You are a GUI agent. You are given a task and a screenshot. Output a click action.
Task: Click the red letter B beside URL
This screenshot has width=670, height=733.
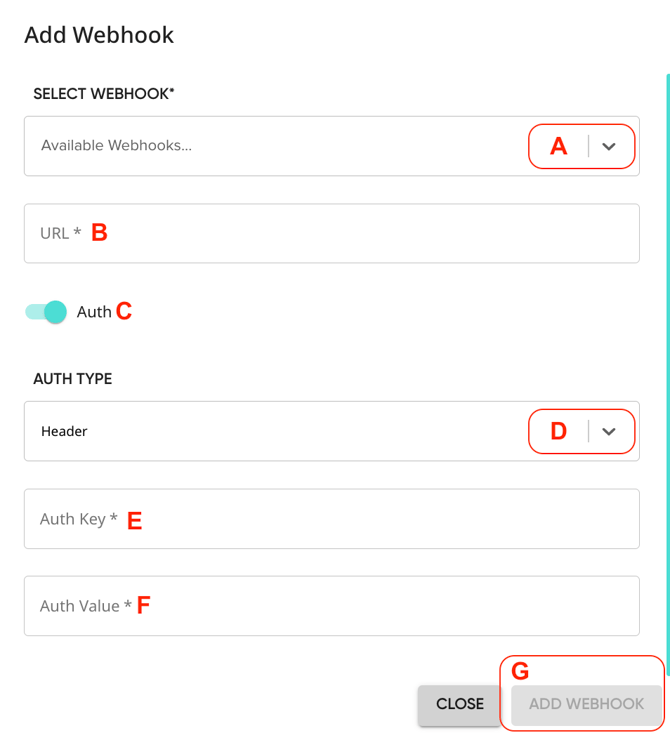(99, 233)
